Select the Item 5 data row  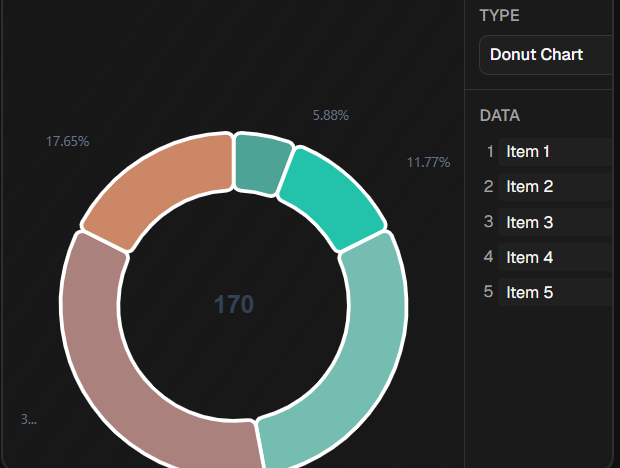pos(555,292)
